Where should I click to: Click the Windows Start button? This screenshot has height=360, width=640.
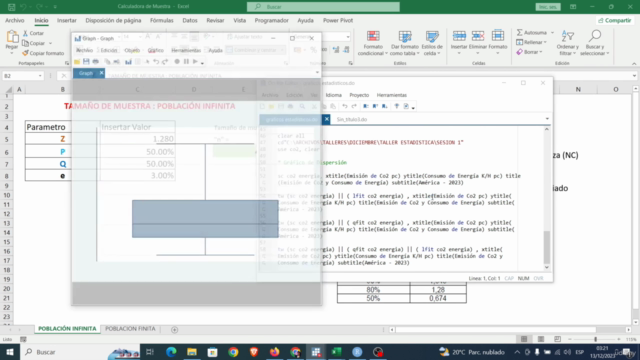[10, 352]
